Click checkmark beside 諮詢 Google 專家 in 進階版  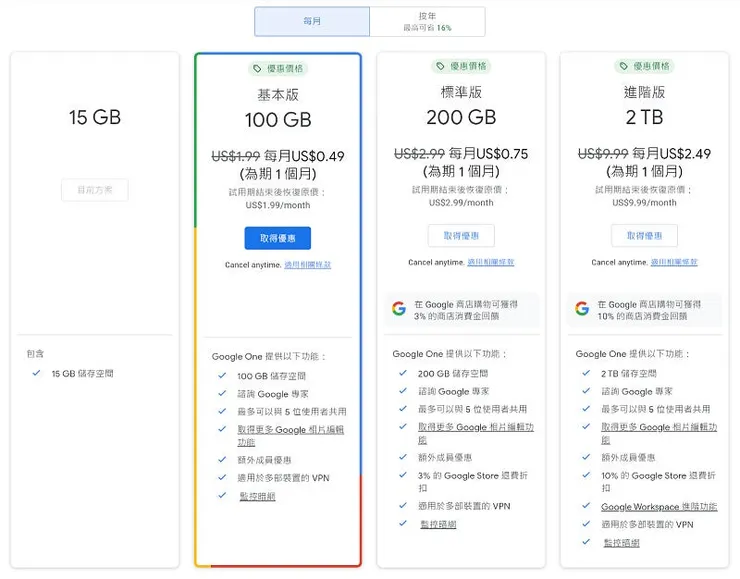(x=586, y=391)
